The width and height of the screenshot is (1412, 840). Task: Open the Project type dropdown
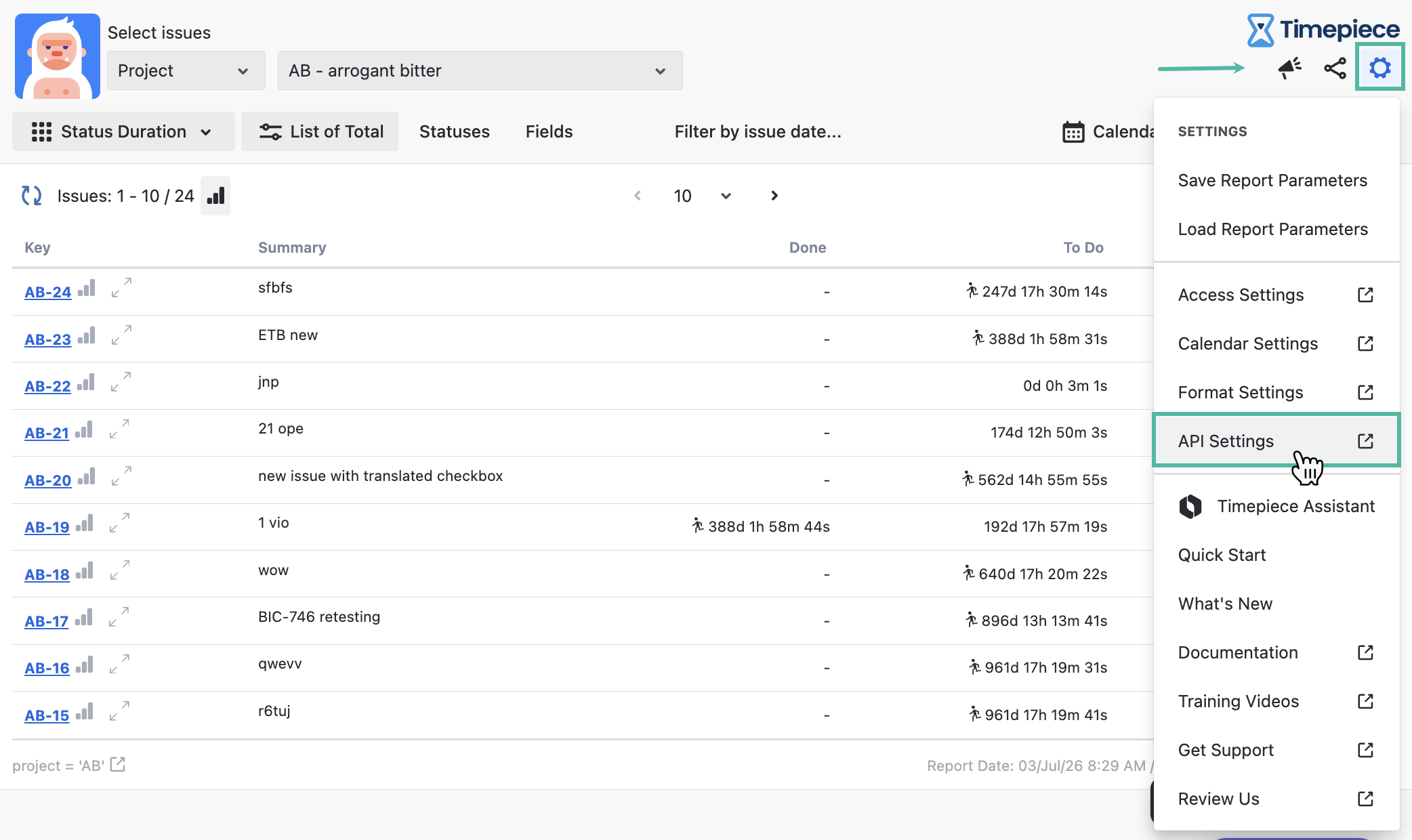coord(186,70)
